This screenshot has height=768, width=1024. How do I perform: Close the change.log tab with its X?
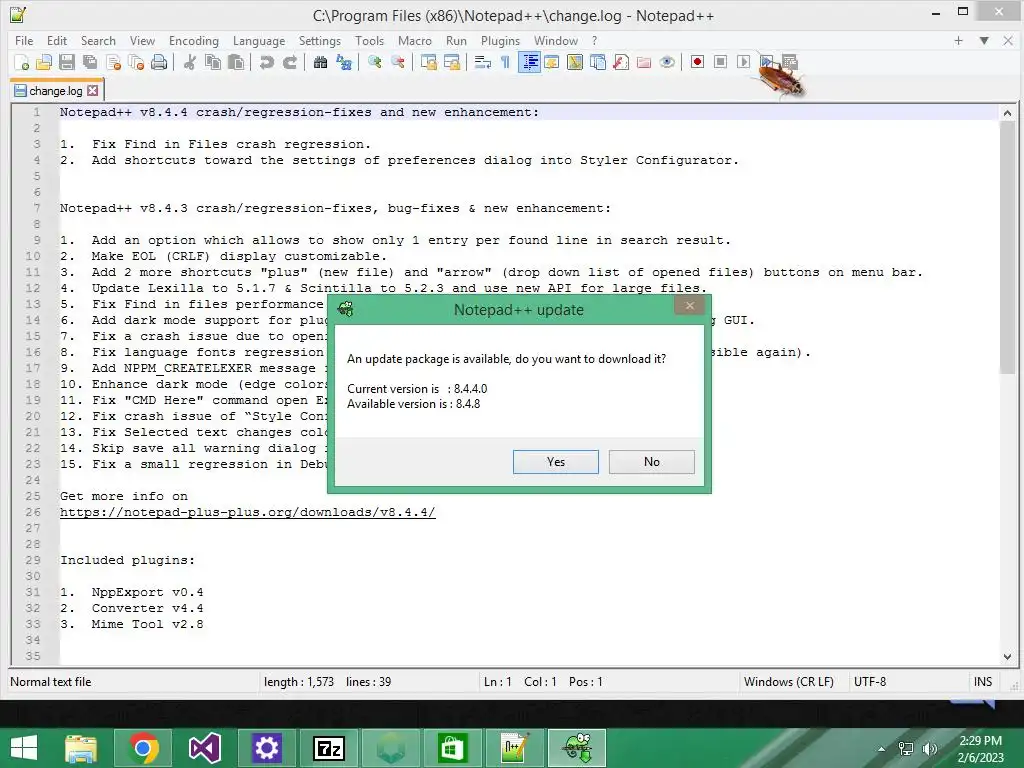93,90
